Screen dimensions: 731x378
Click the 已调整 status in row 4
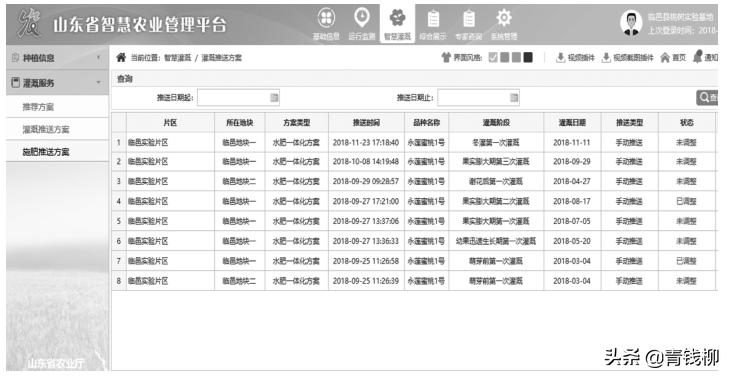686,201
